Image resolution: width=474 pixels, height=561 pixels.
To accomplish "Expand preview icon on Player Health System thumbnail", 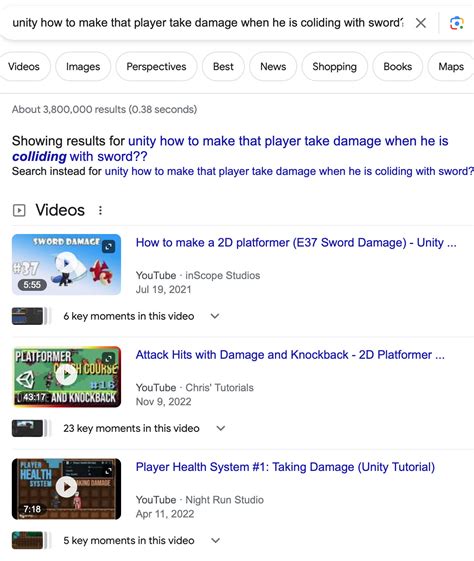I will coord(109,470).
